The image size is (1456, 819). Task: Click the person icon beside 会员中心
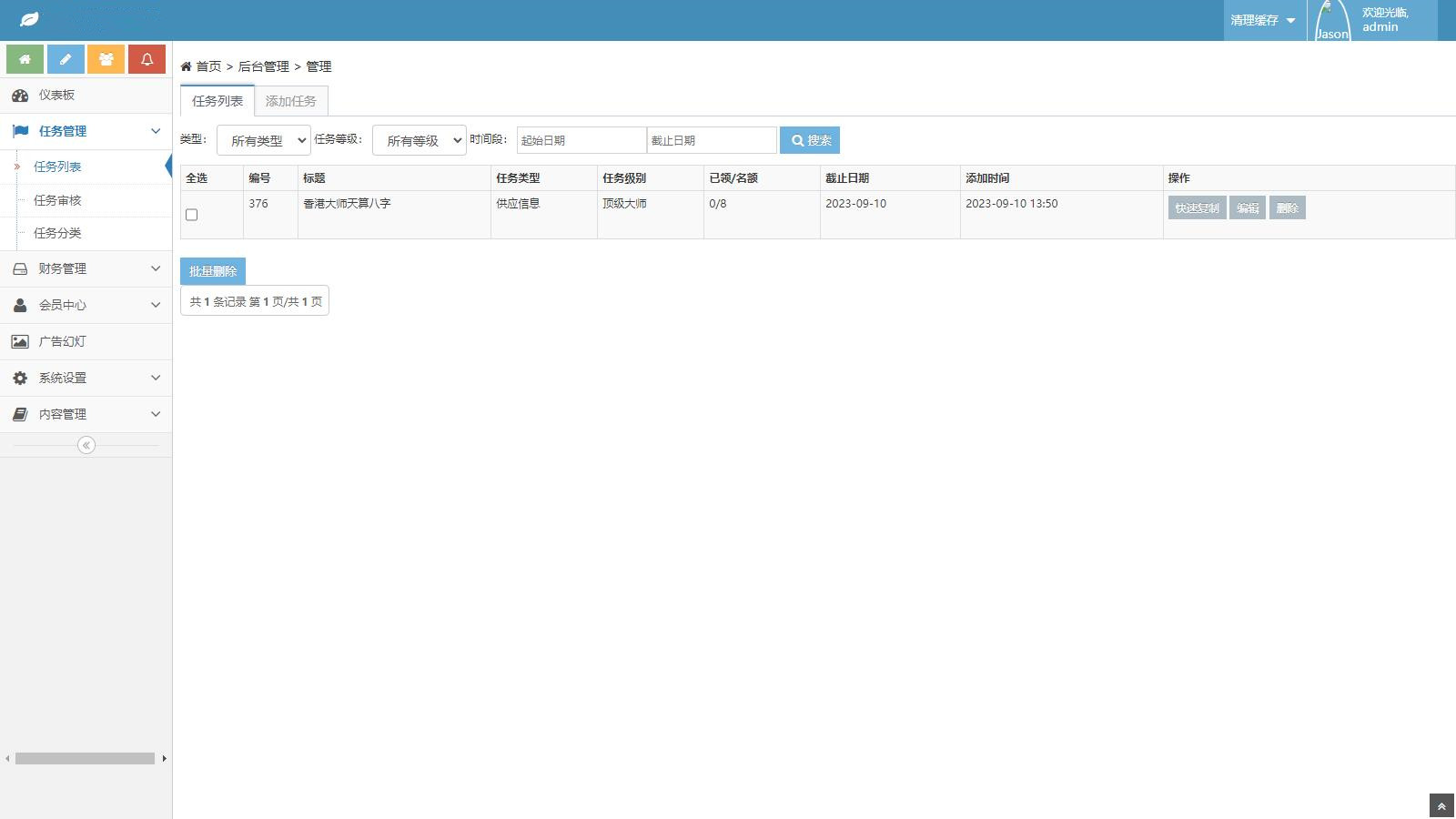(x=20, y=305)
